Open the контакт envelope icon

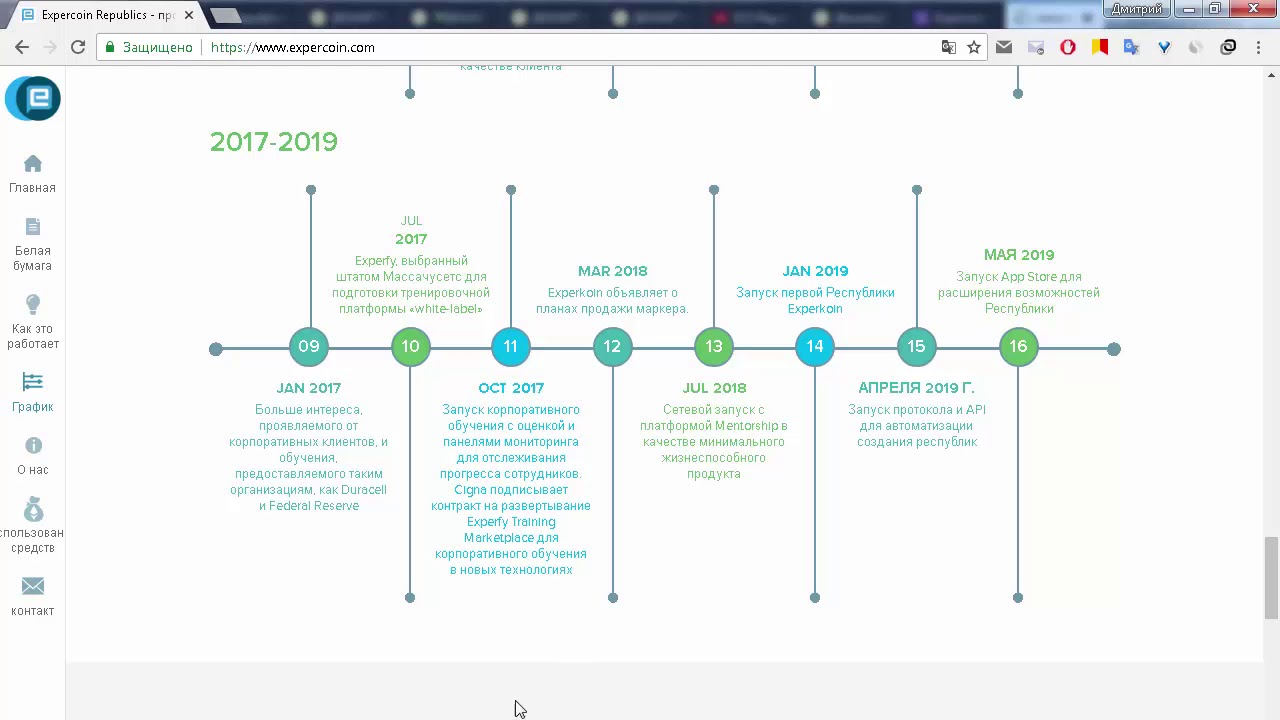pyautogui.click(x=33, y=586)
